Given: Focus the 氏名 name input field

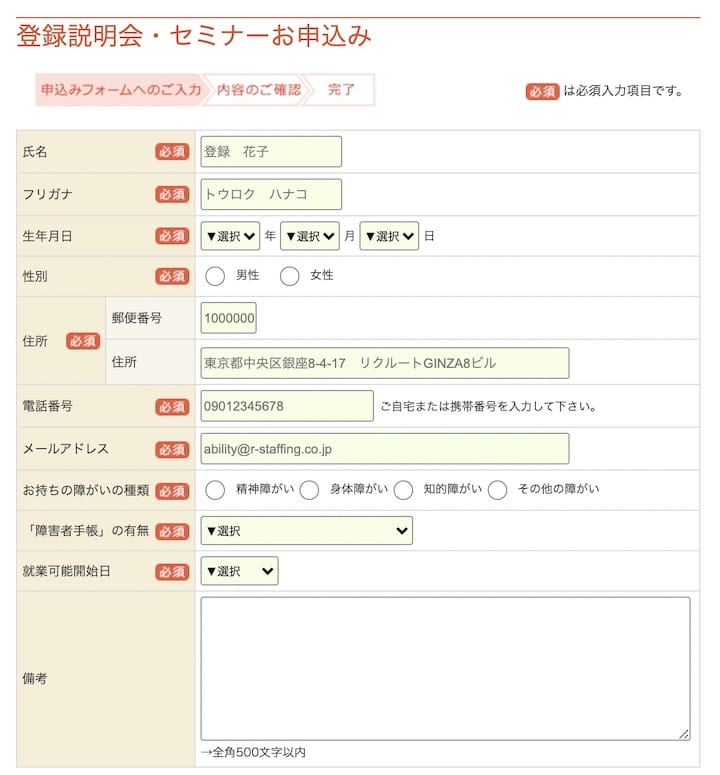Looking at the screenshot, I should (271, 152).
